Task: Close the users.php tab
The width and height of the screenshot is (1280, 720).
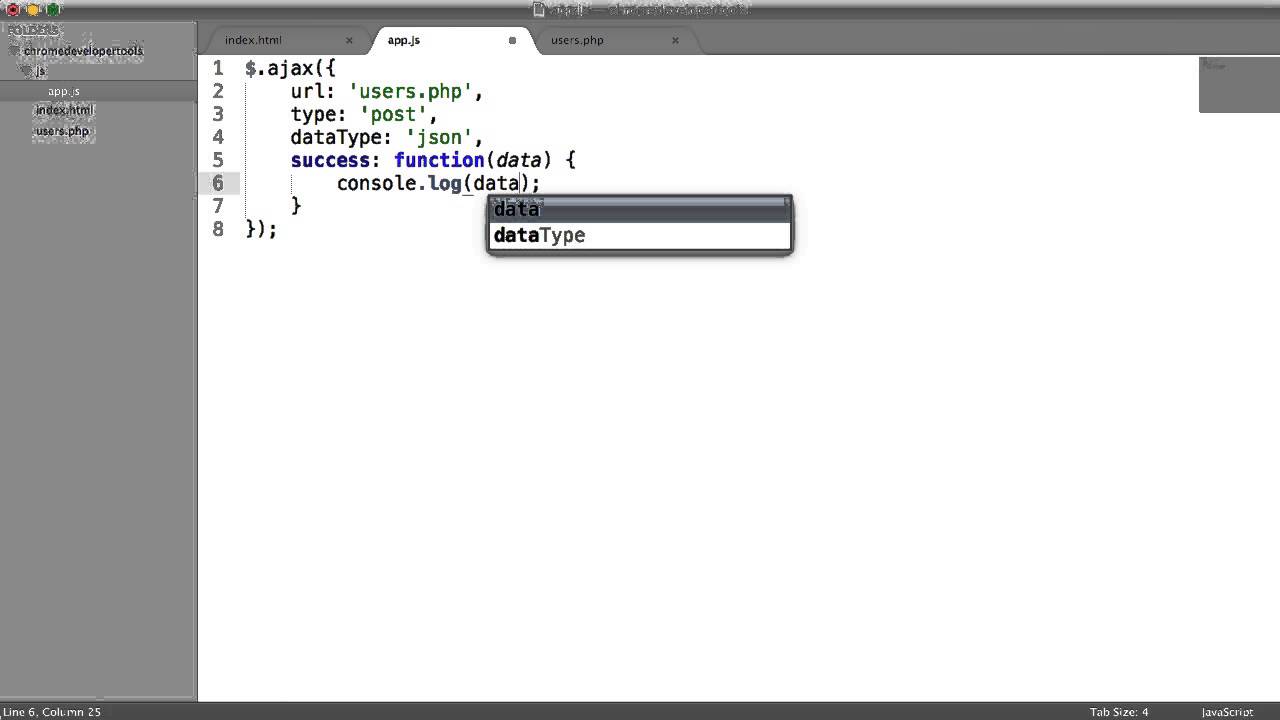Action: 675,40
